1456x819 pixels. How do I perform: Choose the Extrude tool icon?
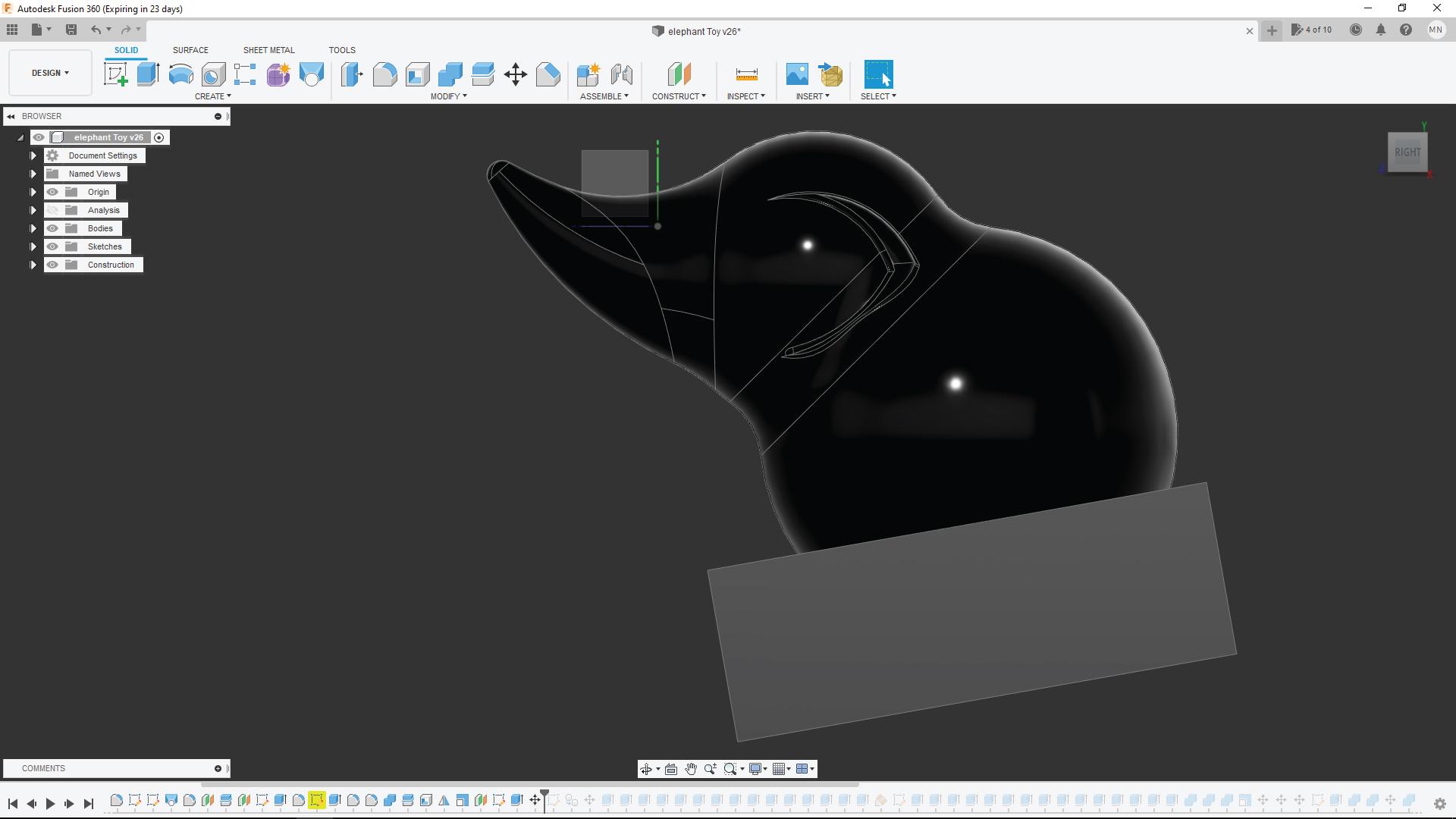tap(148, 74)
